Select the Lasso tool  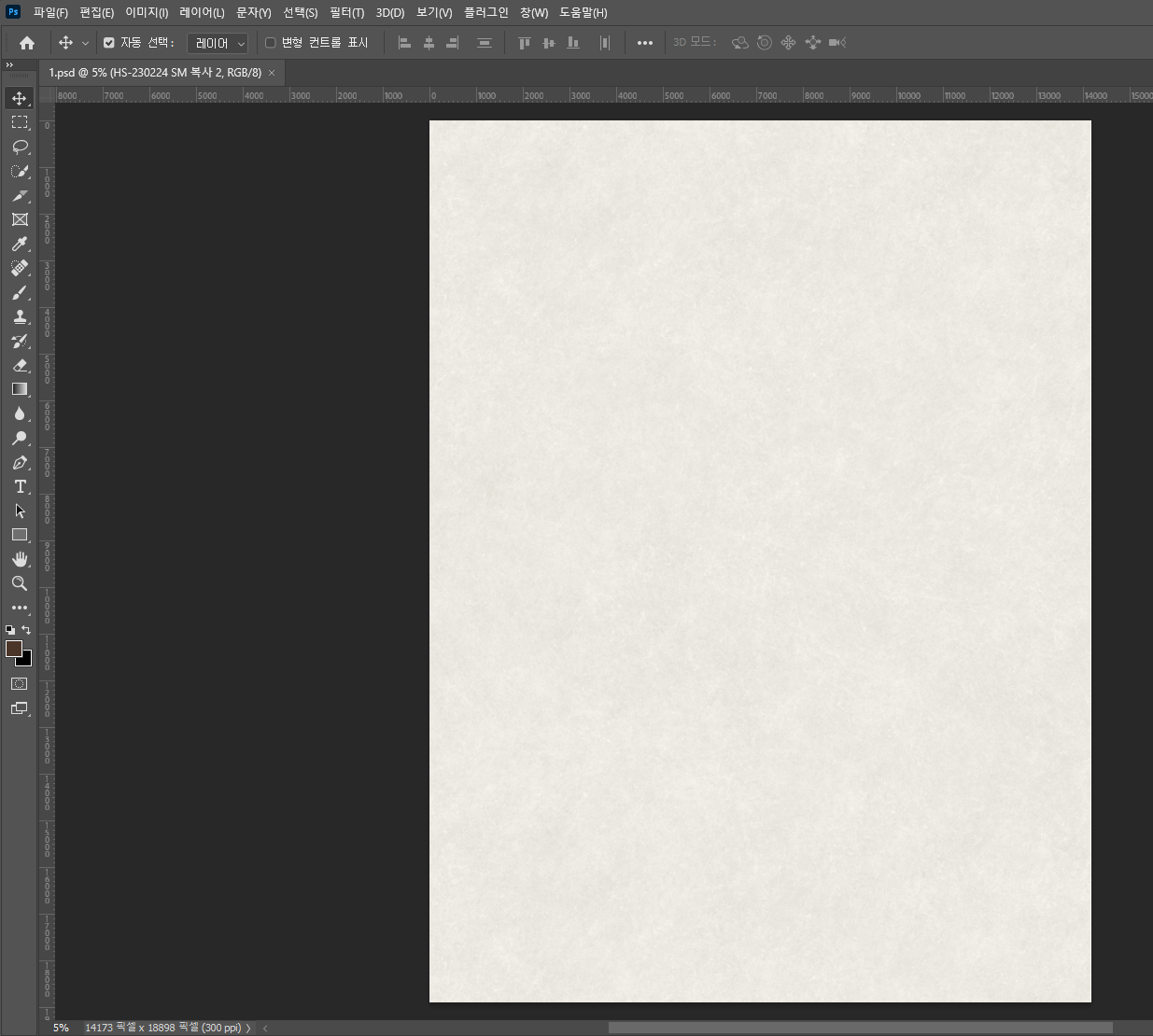coord(20,147)
